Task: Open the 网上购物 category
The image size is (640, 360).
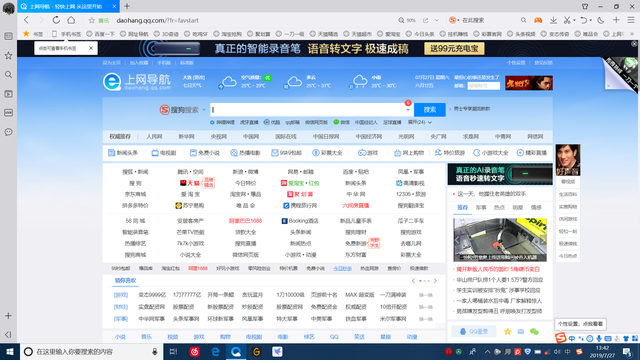Action: (409, 153)
